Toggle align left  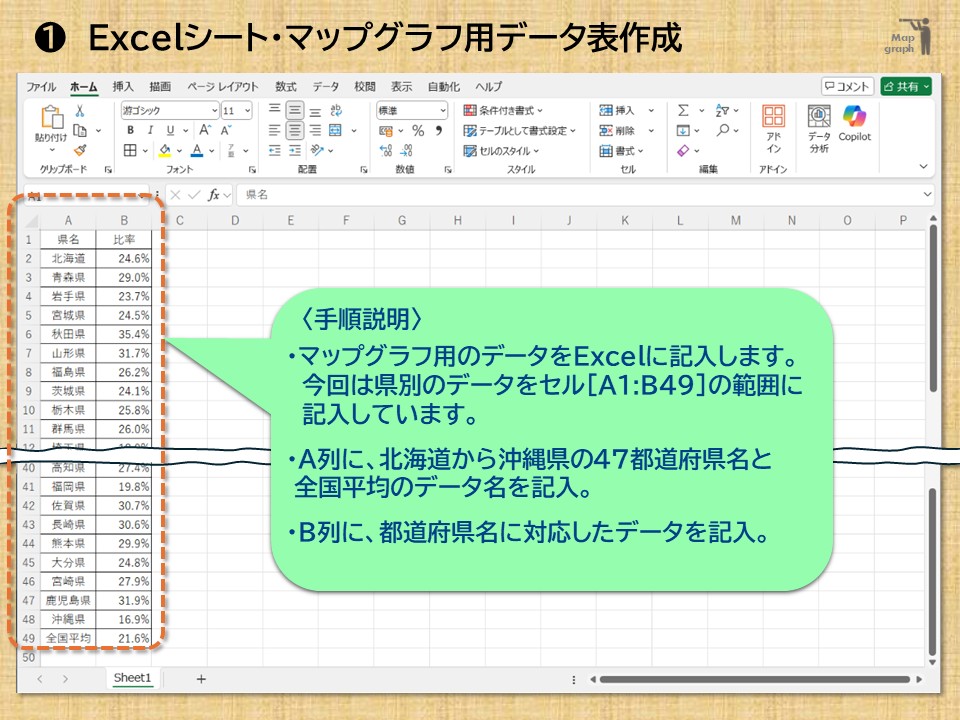coord(275,130)
